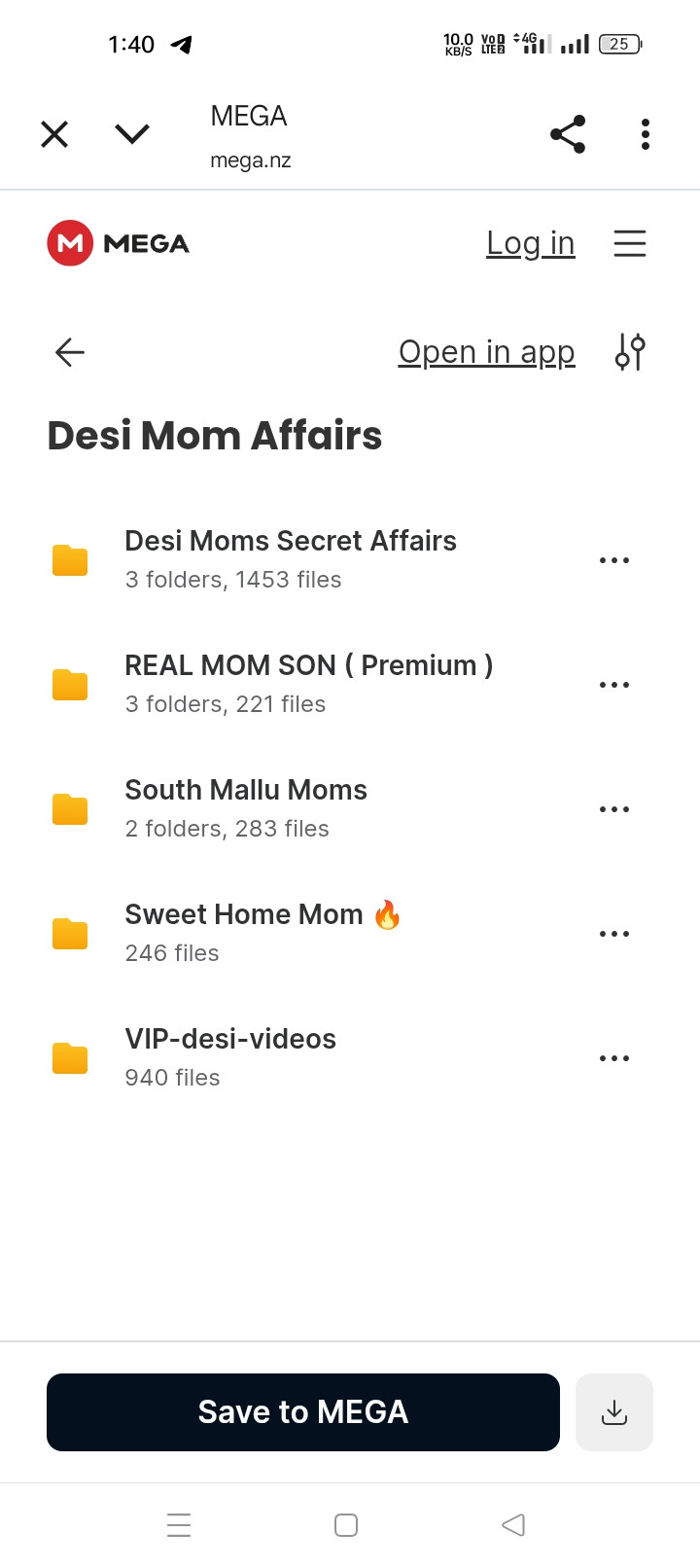Image resolution: width=700 pixels, height=1568 pixels.
Task: Tap the Android recent apps navigation button
Action: point(179,1525)
